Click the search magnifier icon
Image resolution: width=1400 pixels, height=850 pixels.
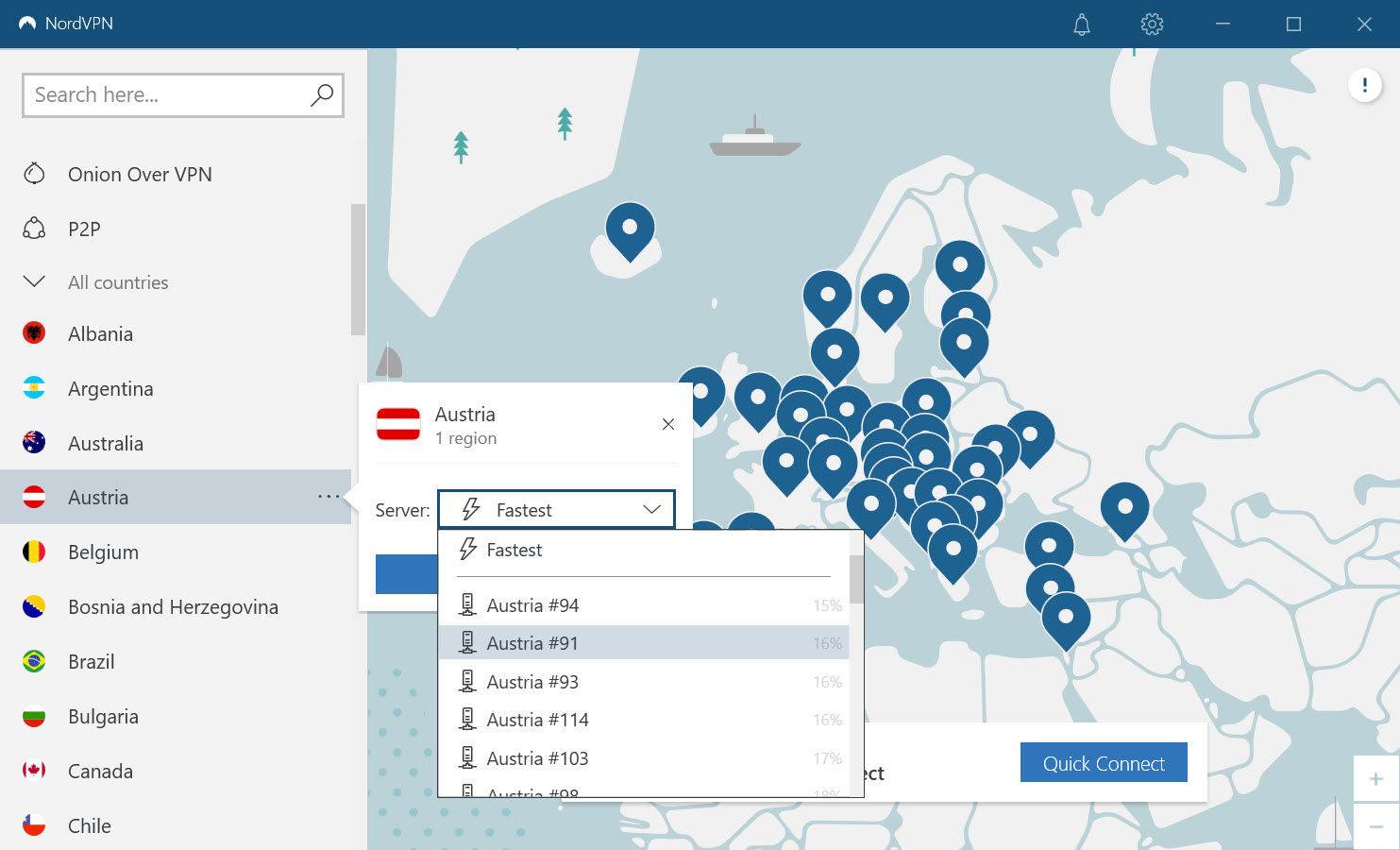click(321, 94)
